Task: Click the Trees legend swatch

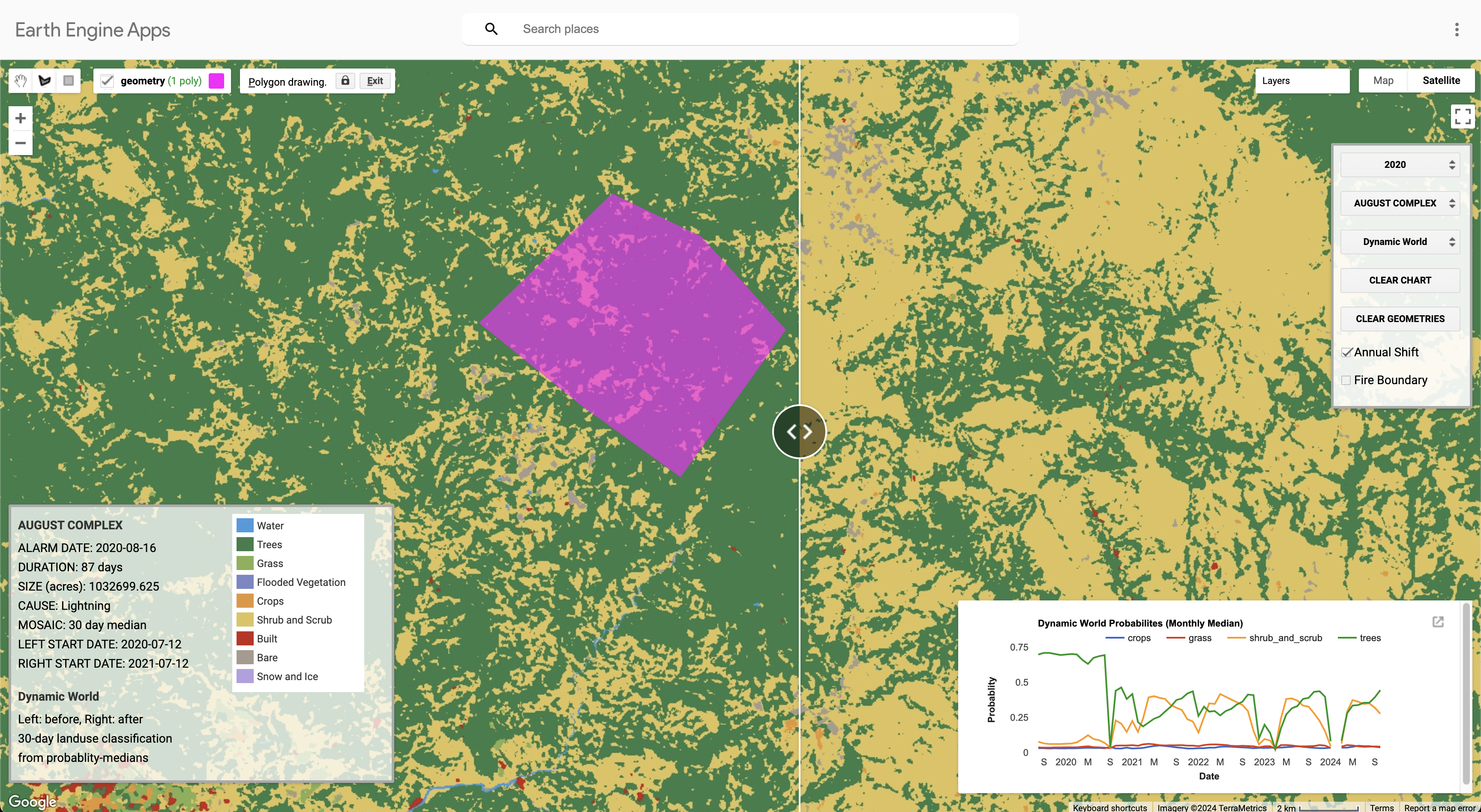Action: pyautogui.click(x=245, y=544)
